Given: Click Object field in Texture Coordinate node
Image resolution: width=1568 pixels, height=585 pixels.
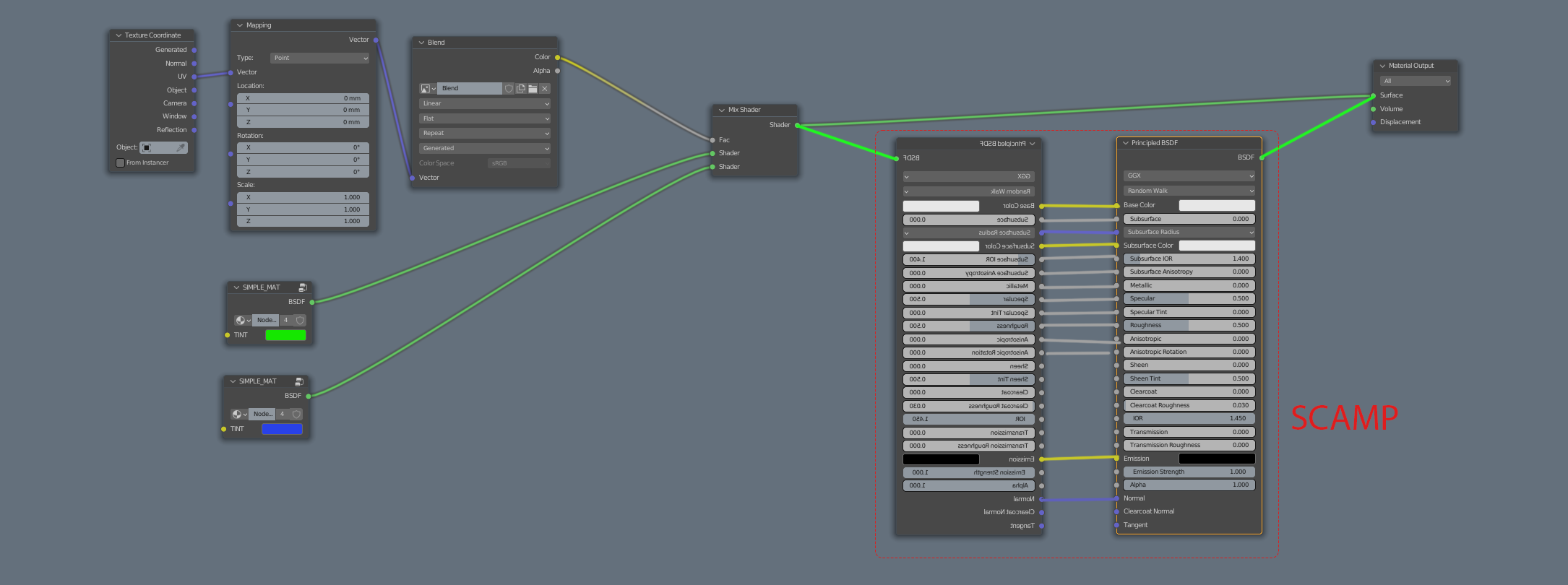Looking at the screenshot, I should click(x=163, y=147).
